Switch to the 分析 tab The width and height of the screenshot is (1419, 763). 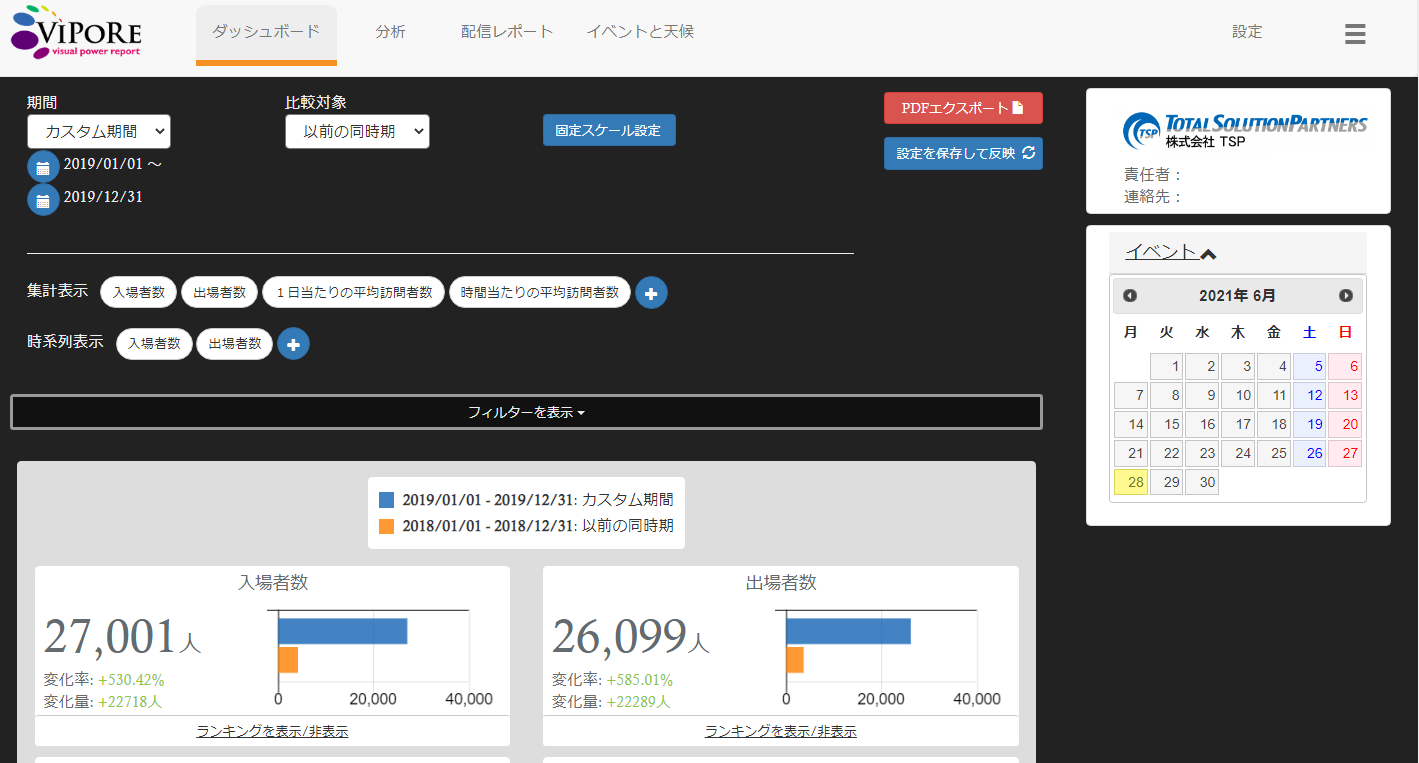pos(390,32)
